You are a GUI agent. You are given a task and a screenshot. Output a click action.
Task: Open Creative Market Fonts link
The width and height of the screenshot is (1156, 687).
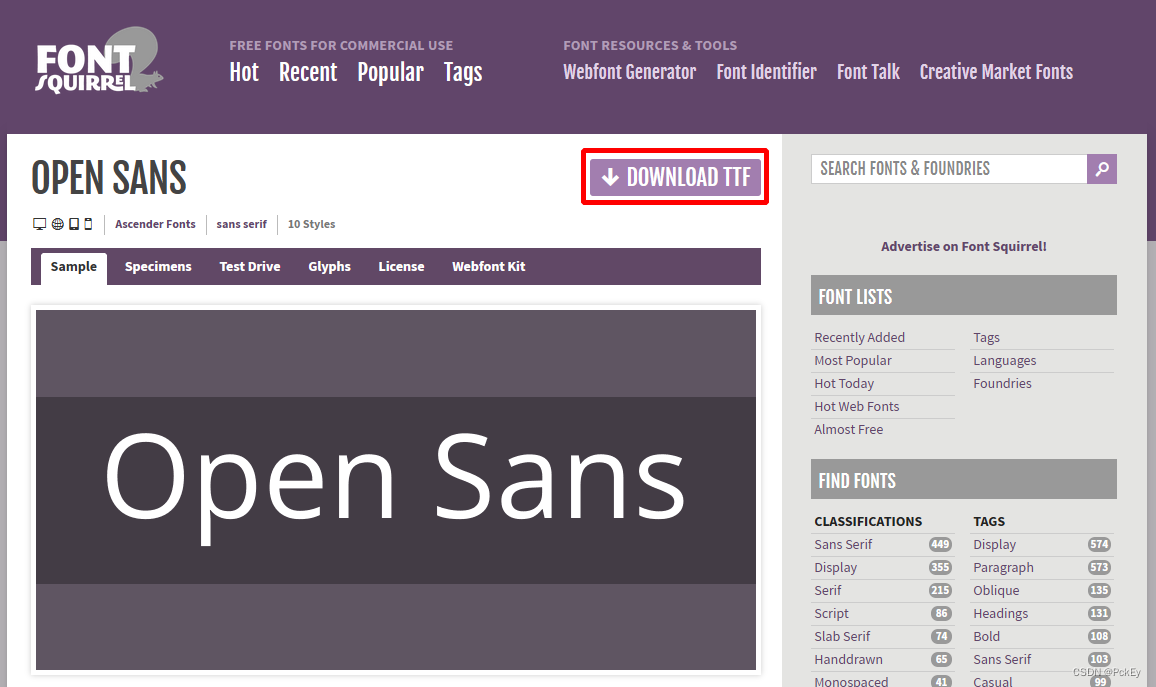tap(996, 72)
